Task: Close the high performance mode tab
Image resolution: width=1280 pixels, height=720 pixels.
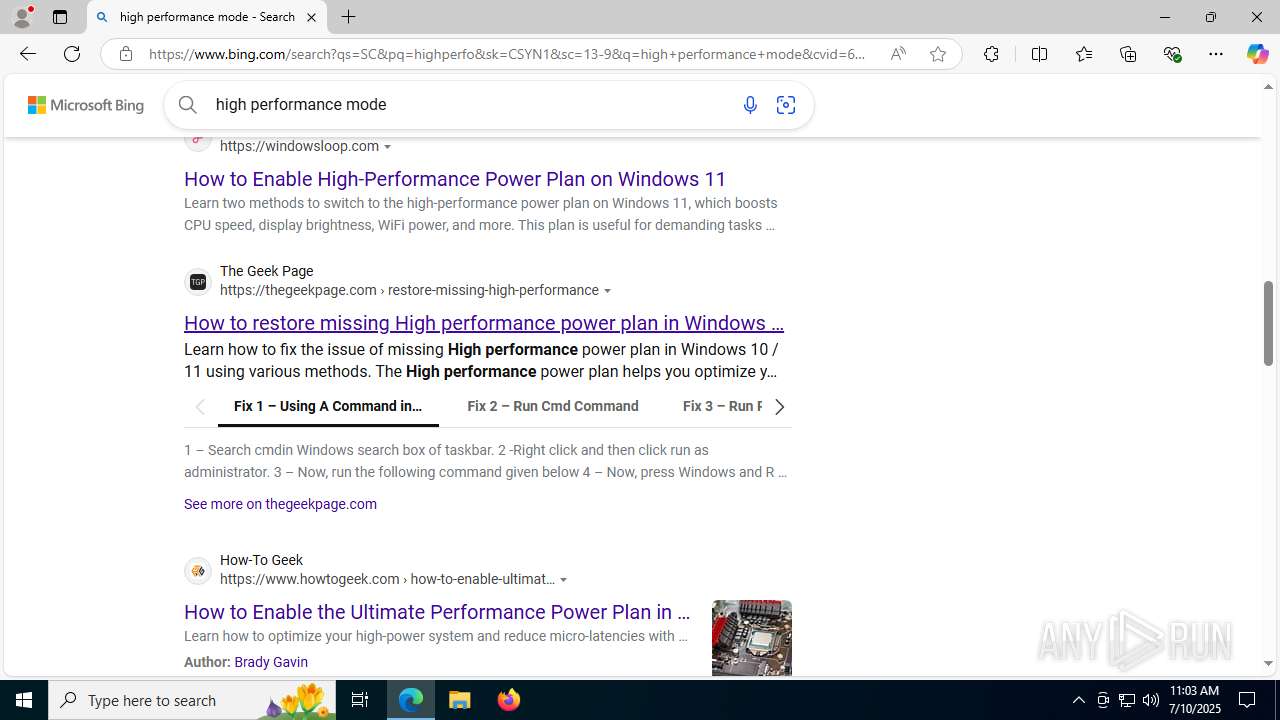Action: pyautogui.click(x=311, y=17)
